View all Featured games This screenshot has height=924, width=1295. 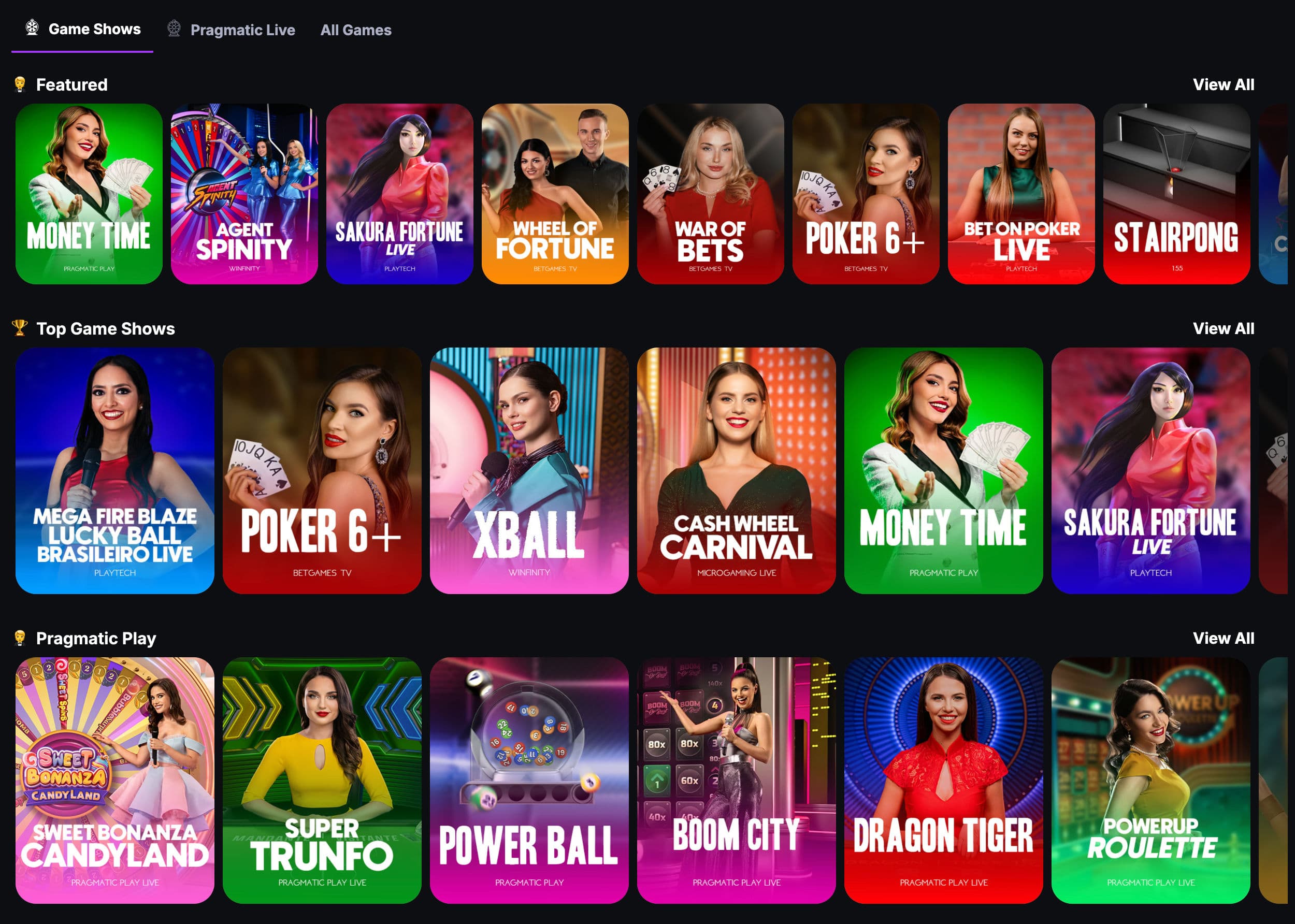pyautogui.click(x=1224, y=84)
